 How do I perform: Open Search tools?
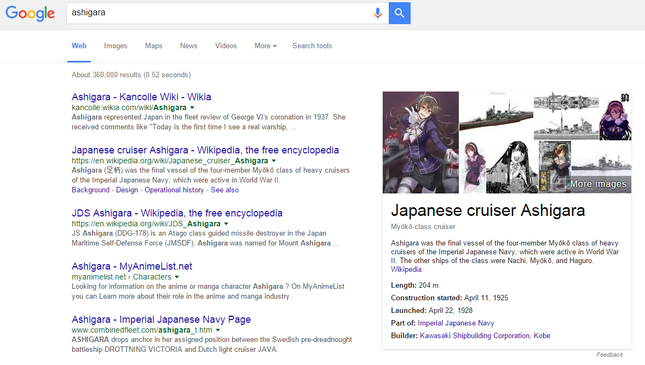(x=312, y=46)
